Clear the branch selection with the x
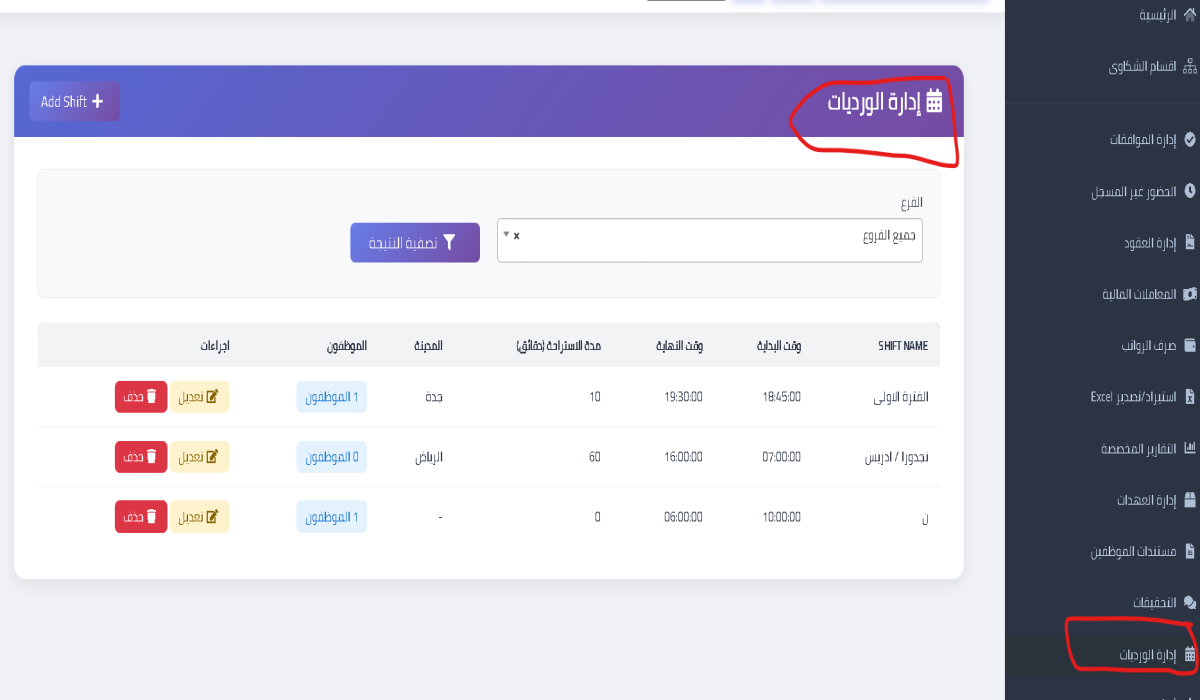This screenshot has width=1200, height=700. click(x=517, y=236)
